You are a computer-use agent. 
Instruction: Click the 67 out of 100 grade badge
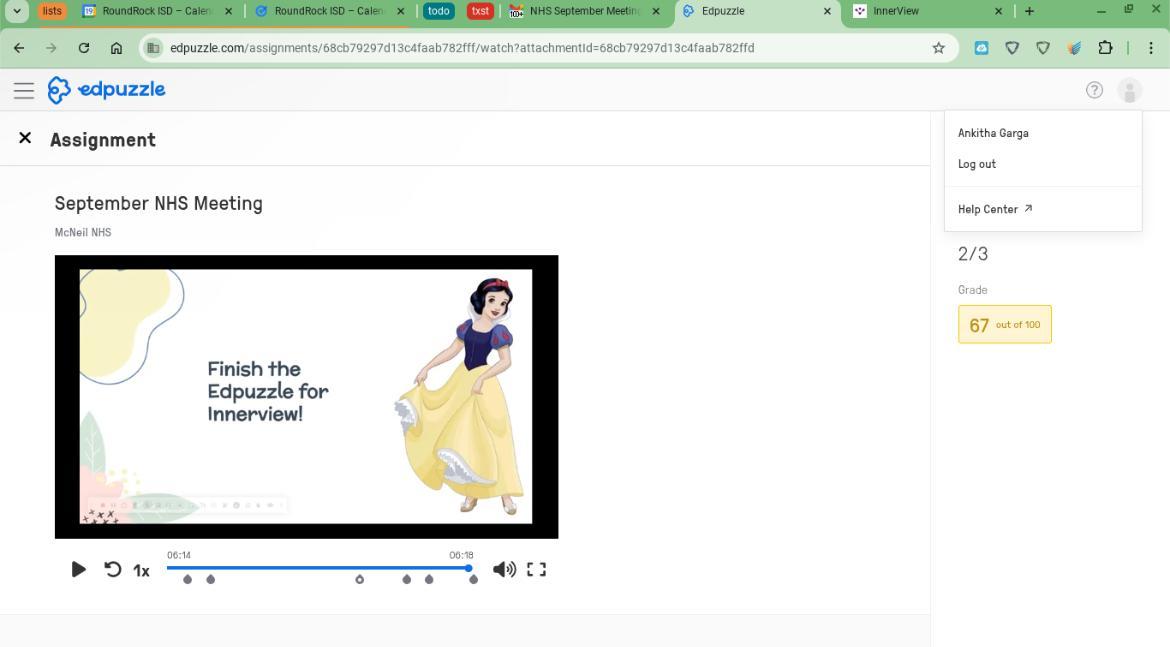(x=1004, y=325)
